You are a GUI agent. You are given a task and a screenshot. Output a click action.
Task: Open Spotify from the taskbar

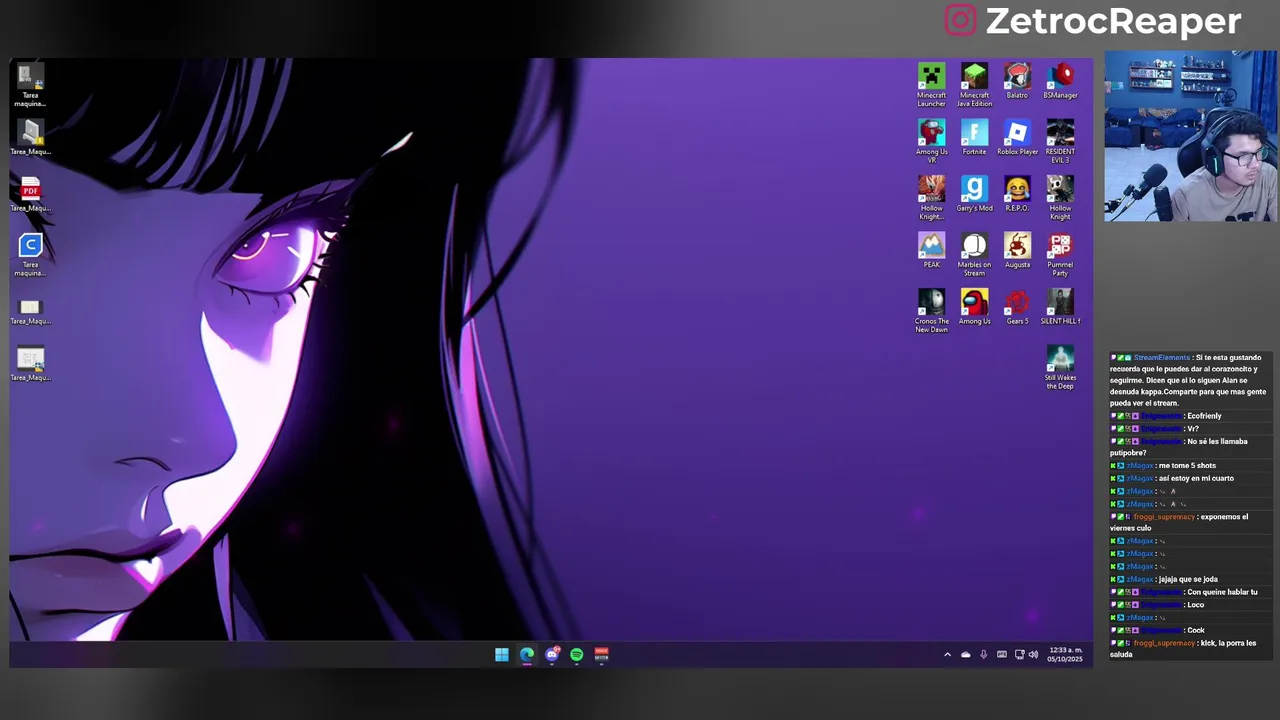[x=577, y=654]
